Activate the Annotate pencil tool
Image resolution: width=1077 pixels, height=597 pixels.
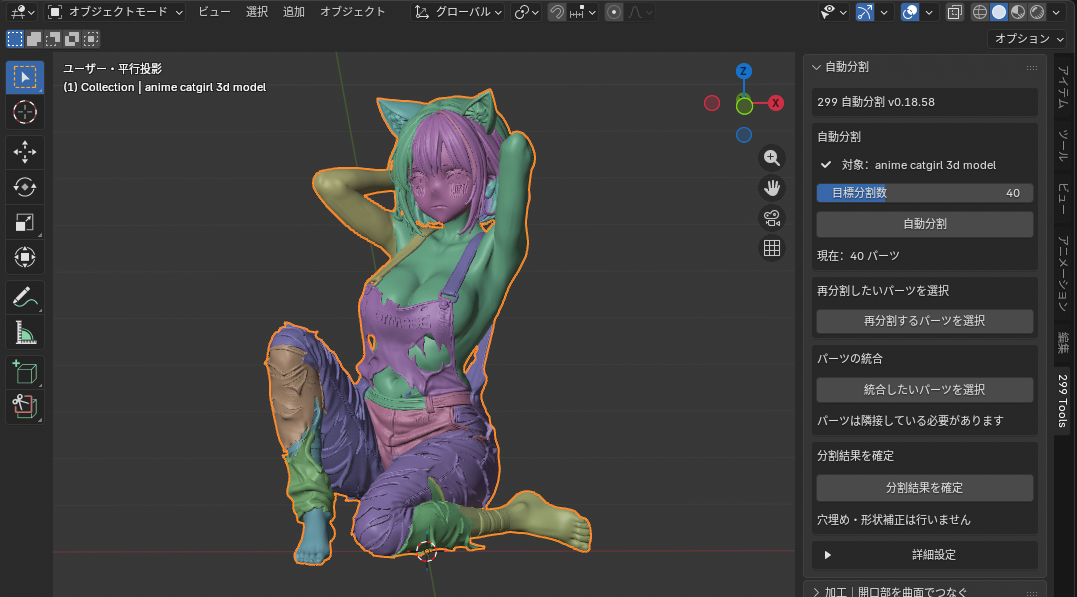click(25, 298)
